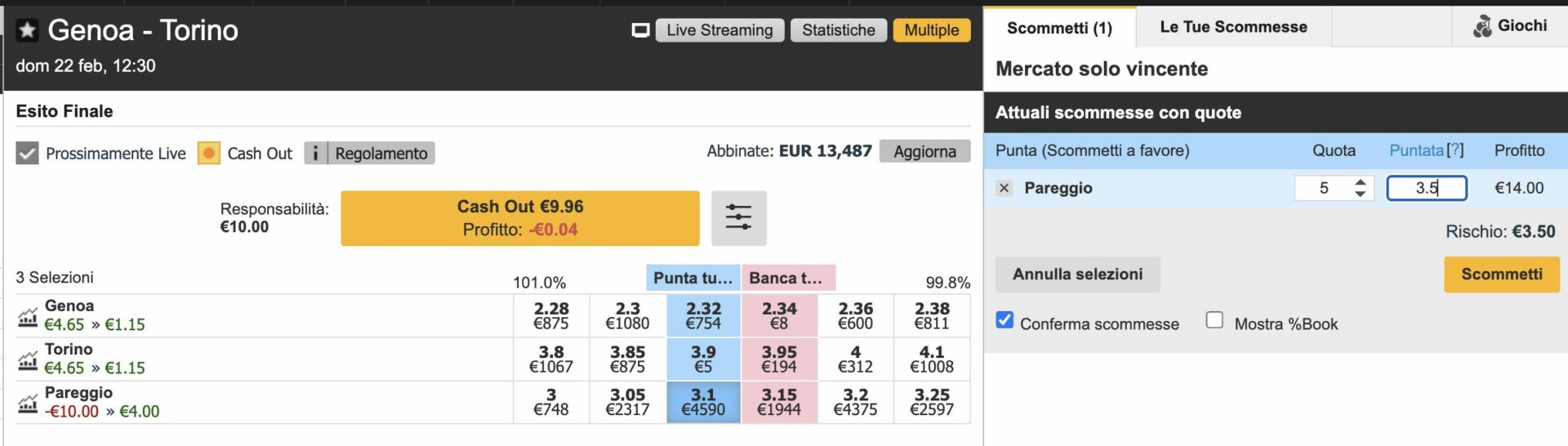Click the Puntata stake input field
Screen dimensions: 1568x446
point(1426,188)
